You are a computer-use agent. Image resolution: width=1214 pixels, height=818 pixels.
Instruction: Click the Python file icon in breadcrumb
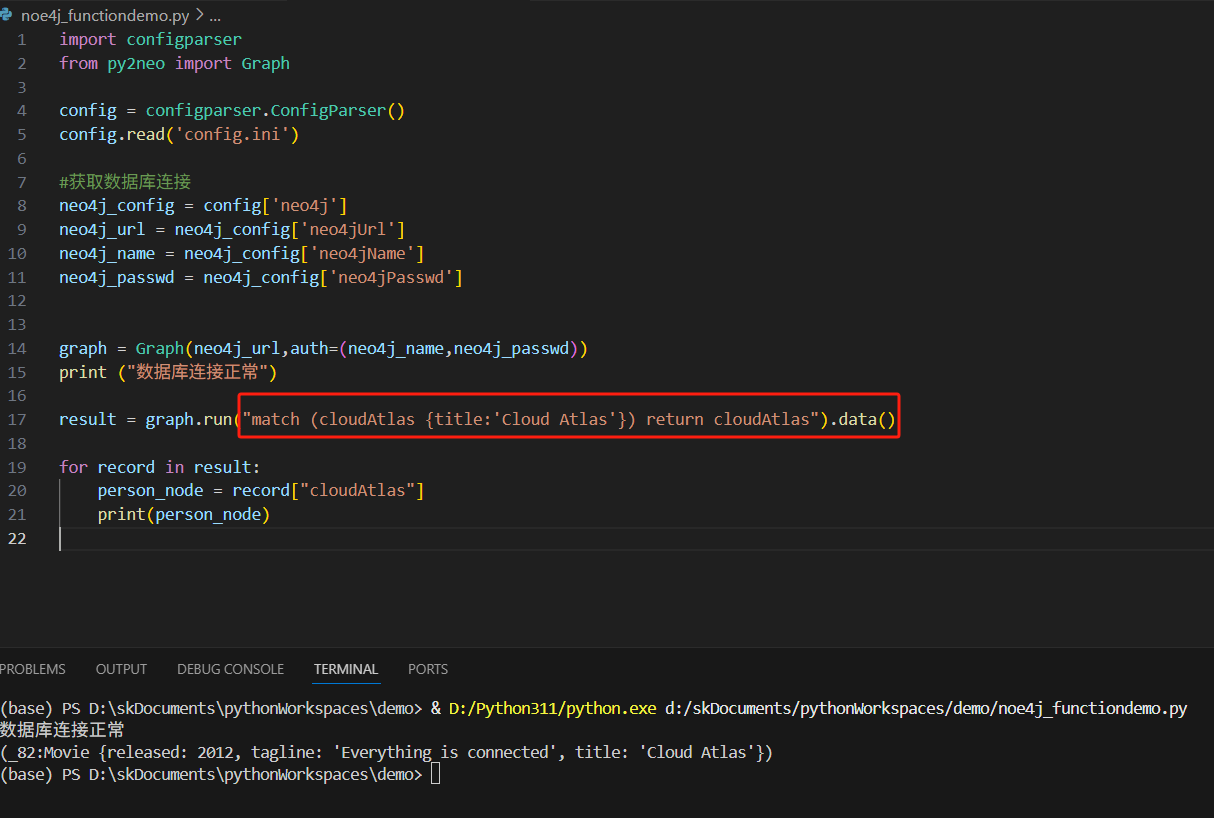pyautogui.click(x=8, y=16)
